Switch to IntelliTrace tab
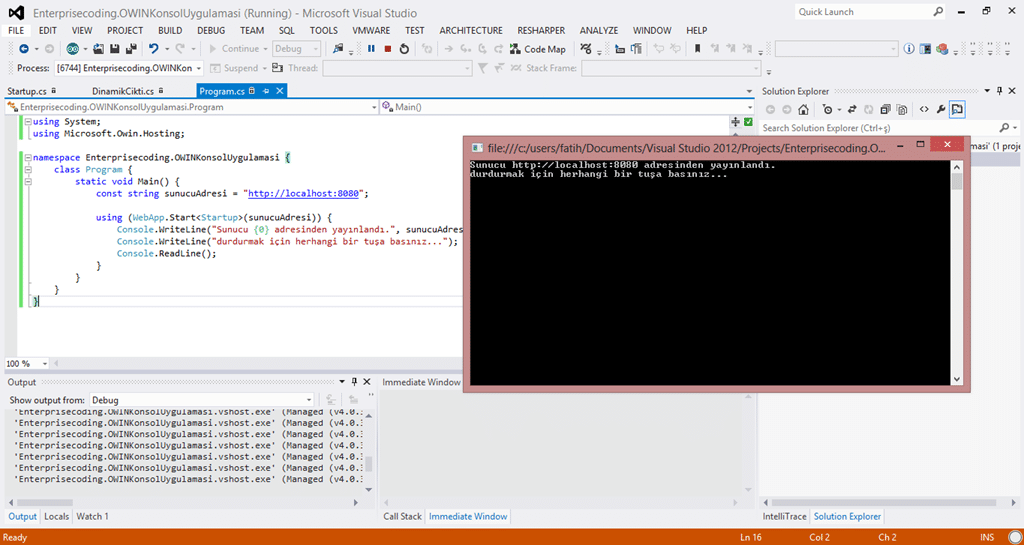 [784, 516]
